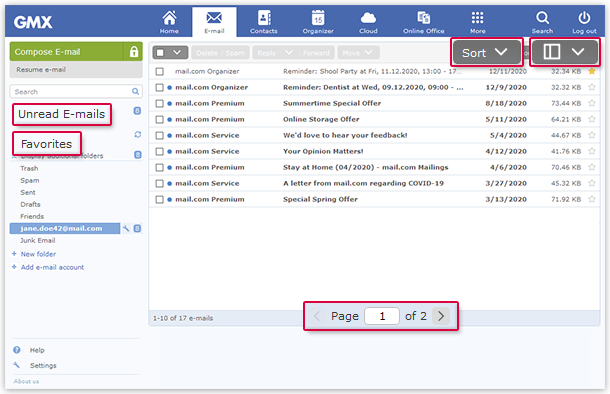The height and width of the screenshot is (394, 610).
Task: Click the refresh arrows icon beside Favorites
Action: pyautogui.click(x=138, y=134)
